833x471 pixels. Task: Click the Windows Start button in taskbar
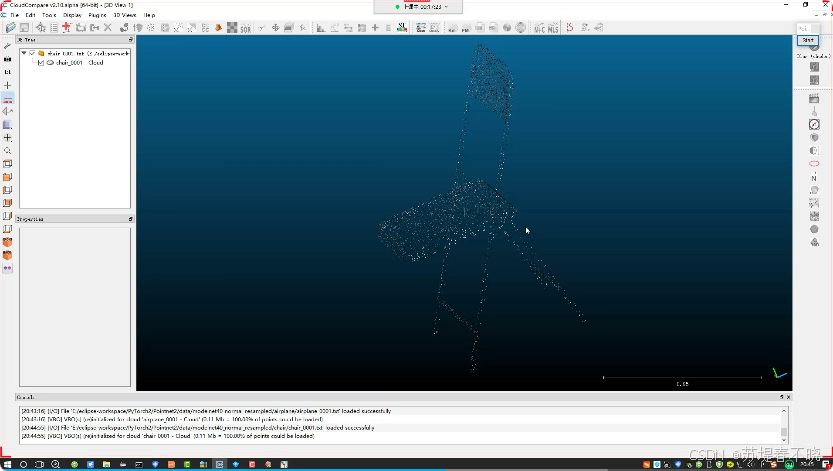[x=7, y=464]
